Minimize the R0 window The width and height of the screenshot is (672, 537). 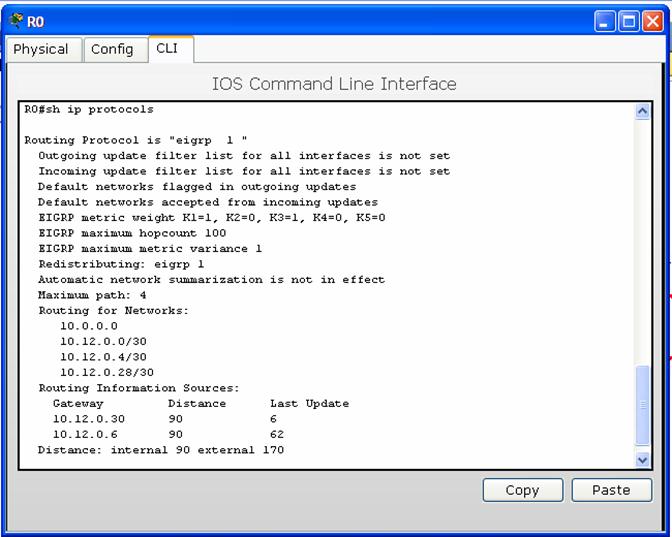[x=605, y=21]
